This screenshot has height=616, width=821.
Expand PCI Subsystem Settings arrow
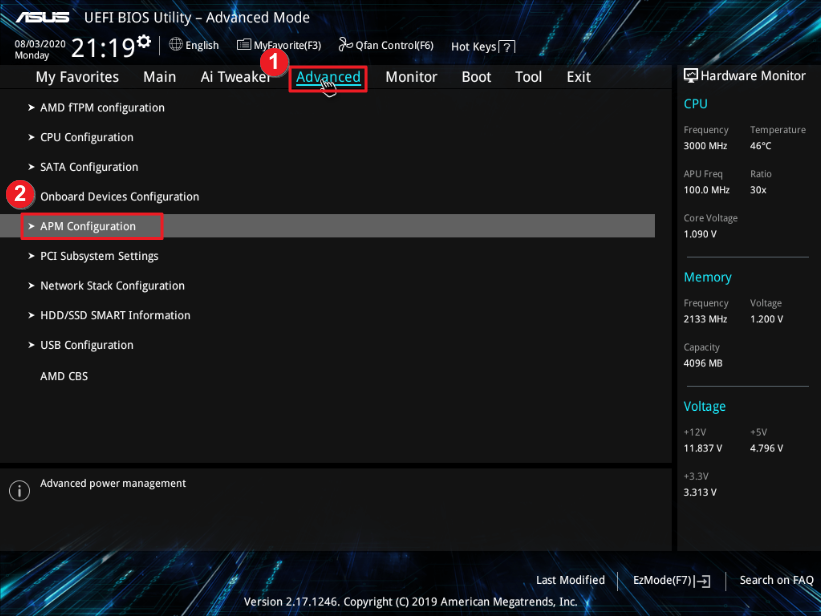(x=31, y=256)
